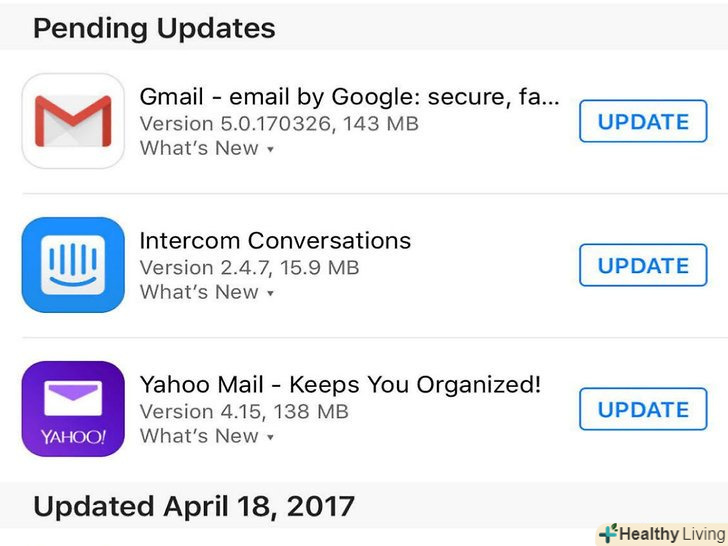Tap the purple Yahoo Mail app icon
This screenshot has width=728, height=546.
(73, 409)
